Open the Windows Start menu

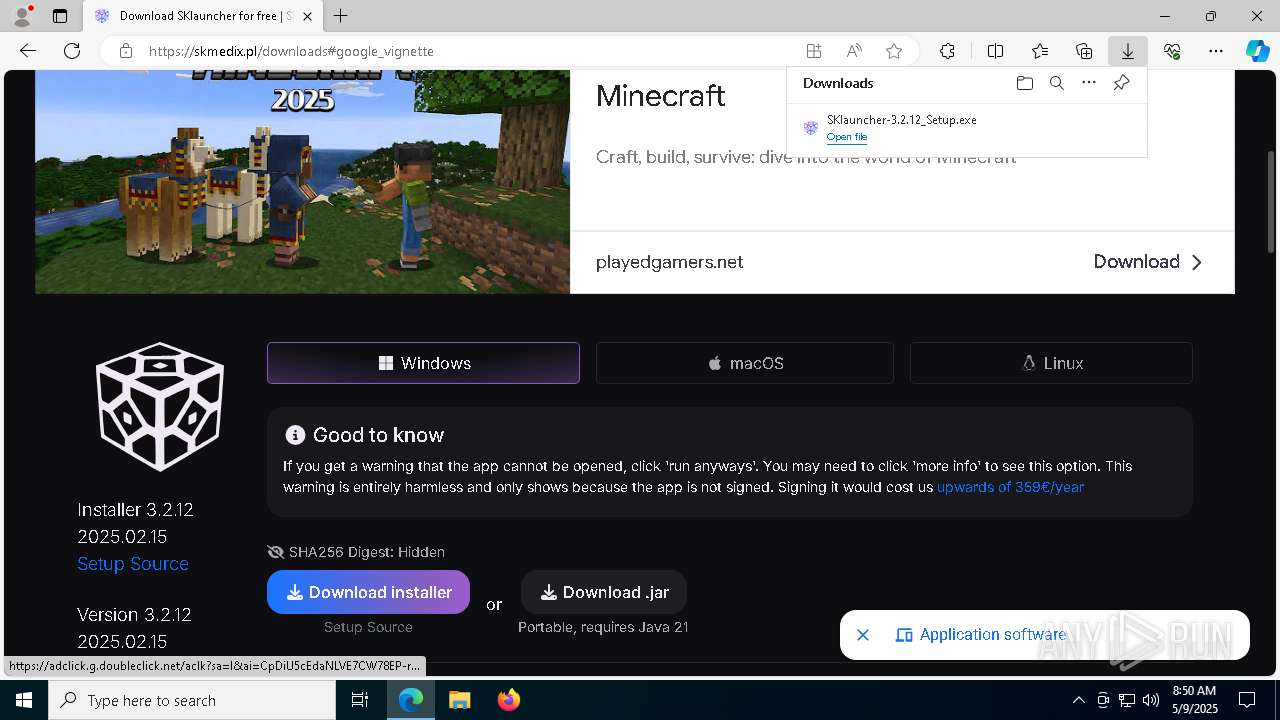(x=24, y=700)
